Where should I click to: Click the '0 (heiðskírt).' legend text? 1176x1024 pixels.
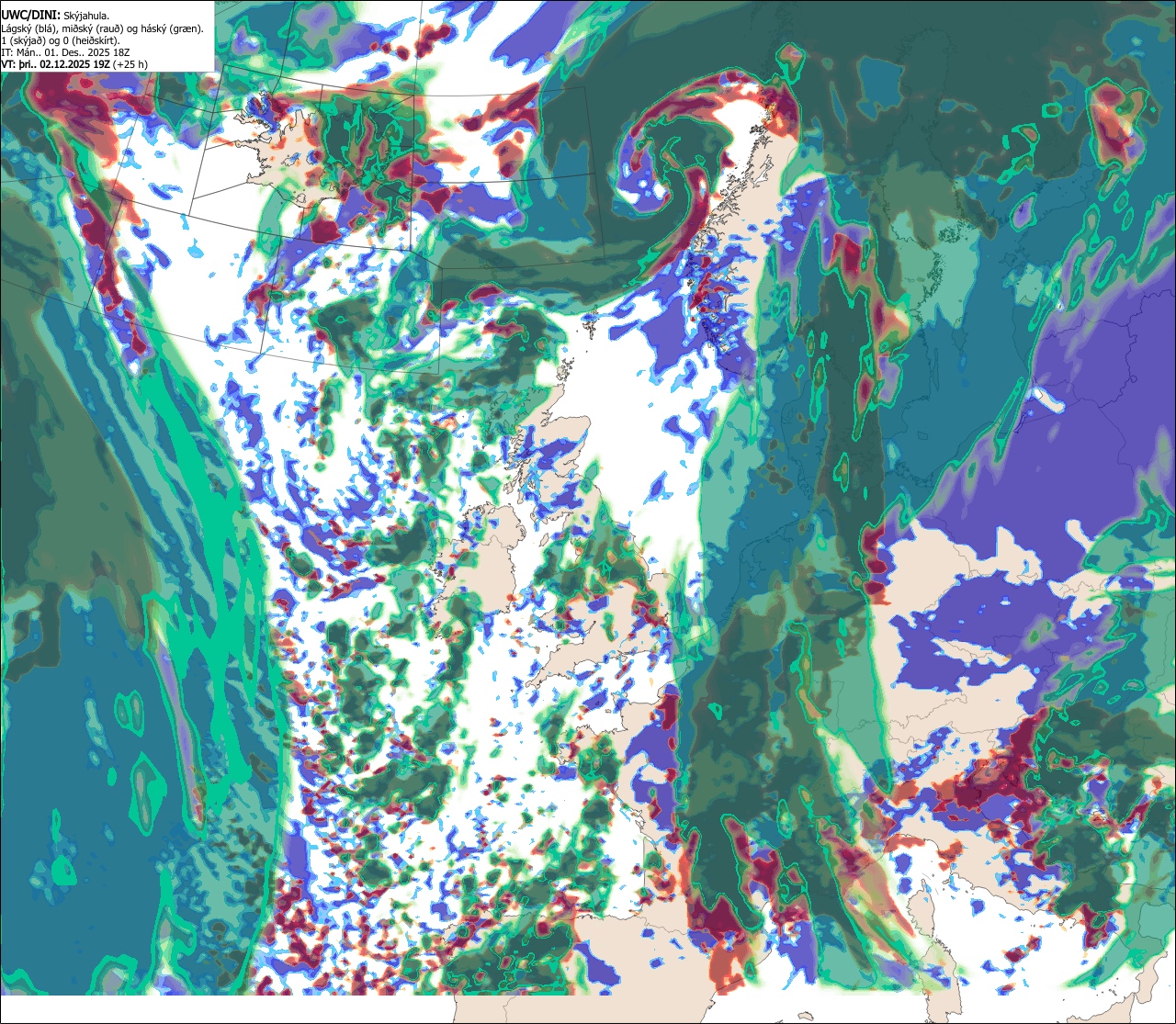click(91, 40)
